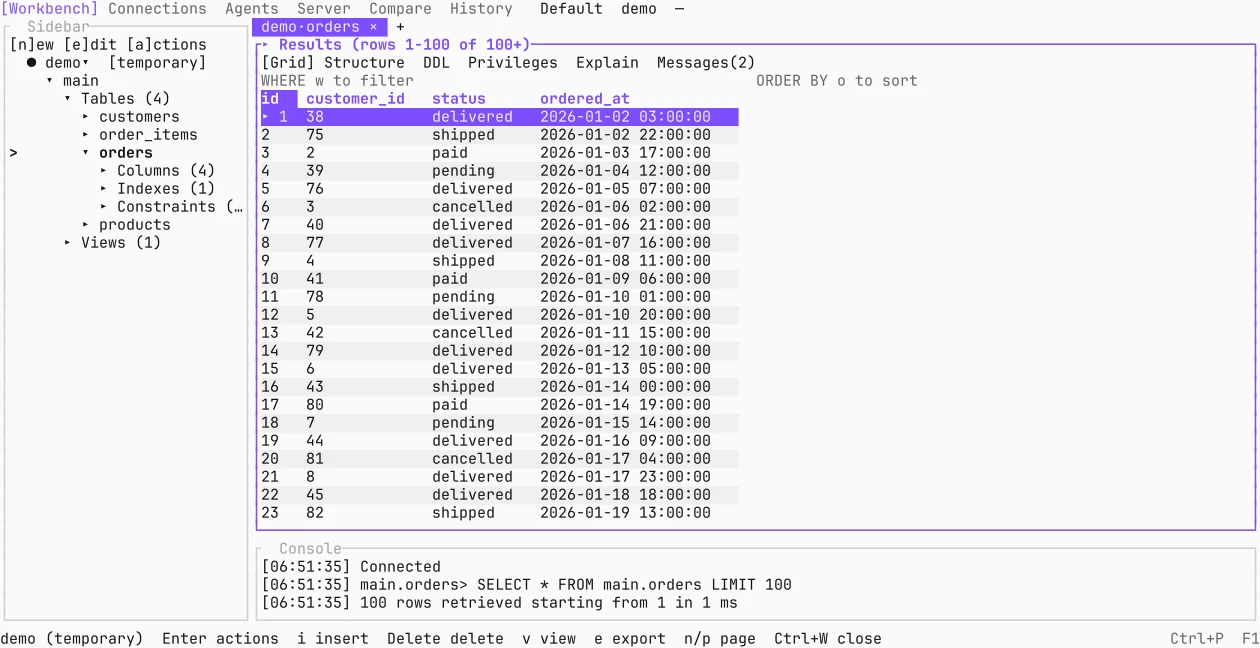Click 'e export' hint in status bar
1260x648 pixels.
[x=630, y=639]
